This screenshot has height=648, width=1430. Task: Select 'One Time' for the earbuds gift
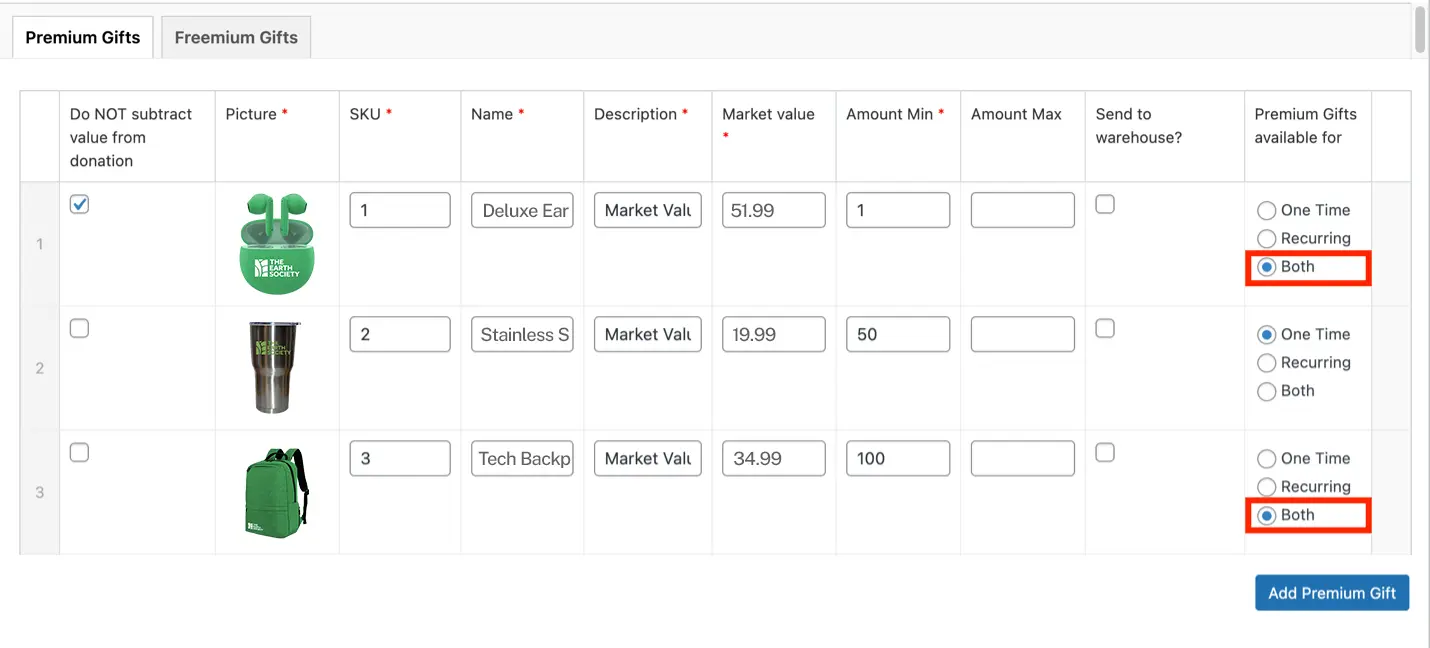1267,210
